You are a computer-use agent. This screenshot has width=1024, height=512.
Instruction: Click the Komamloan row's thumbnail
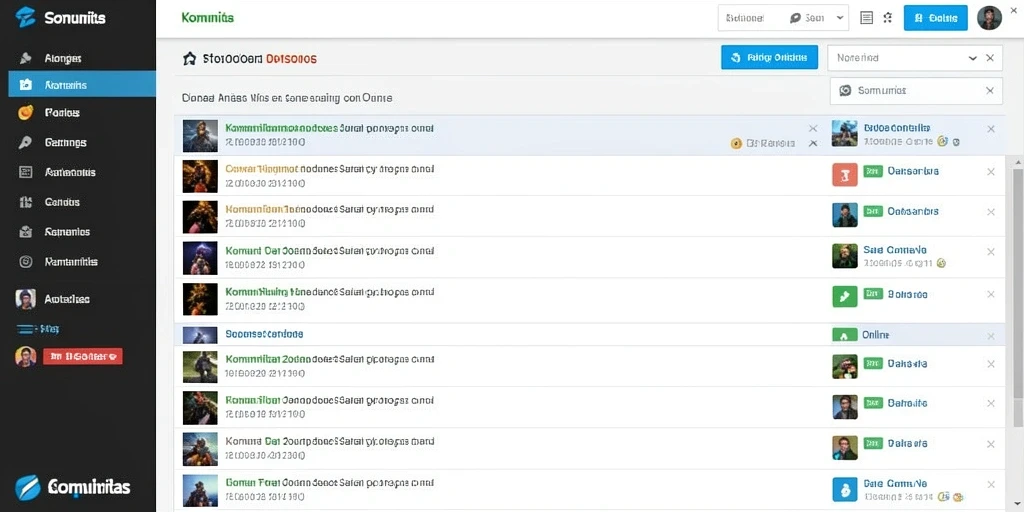click(200, 217)
